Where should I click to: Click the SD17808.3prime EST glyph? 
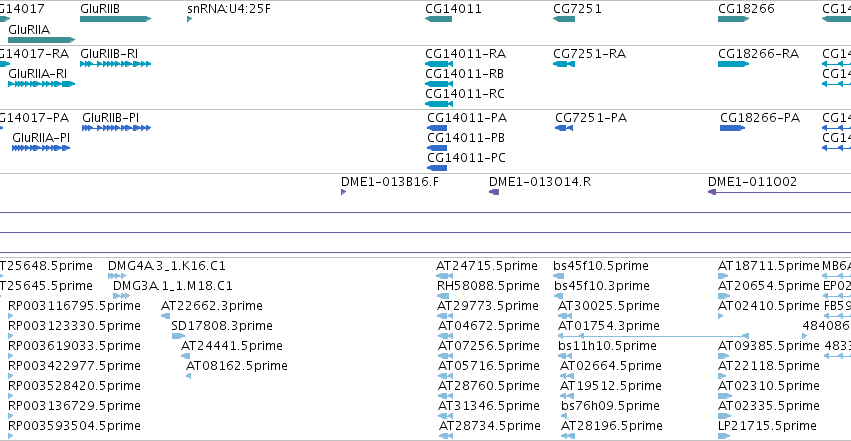click(178, 336)
